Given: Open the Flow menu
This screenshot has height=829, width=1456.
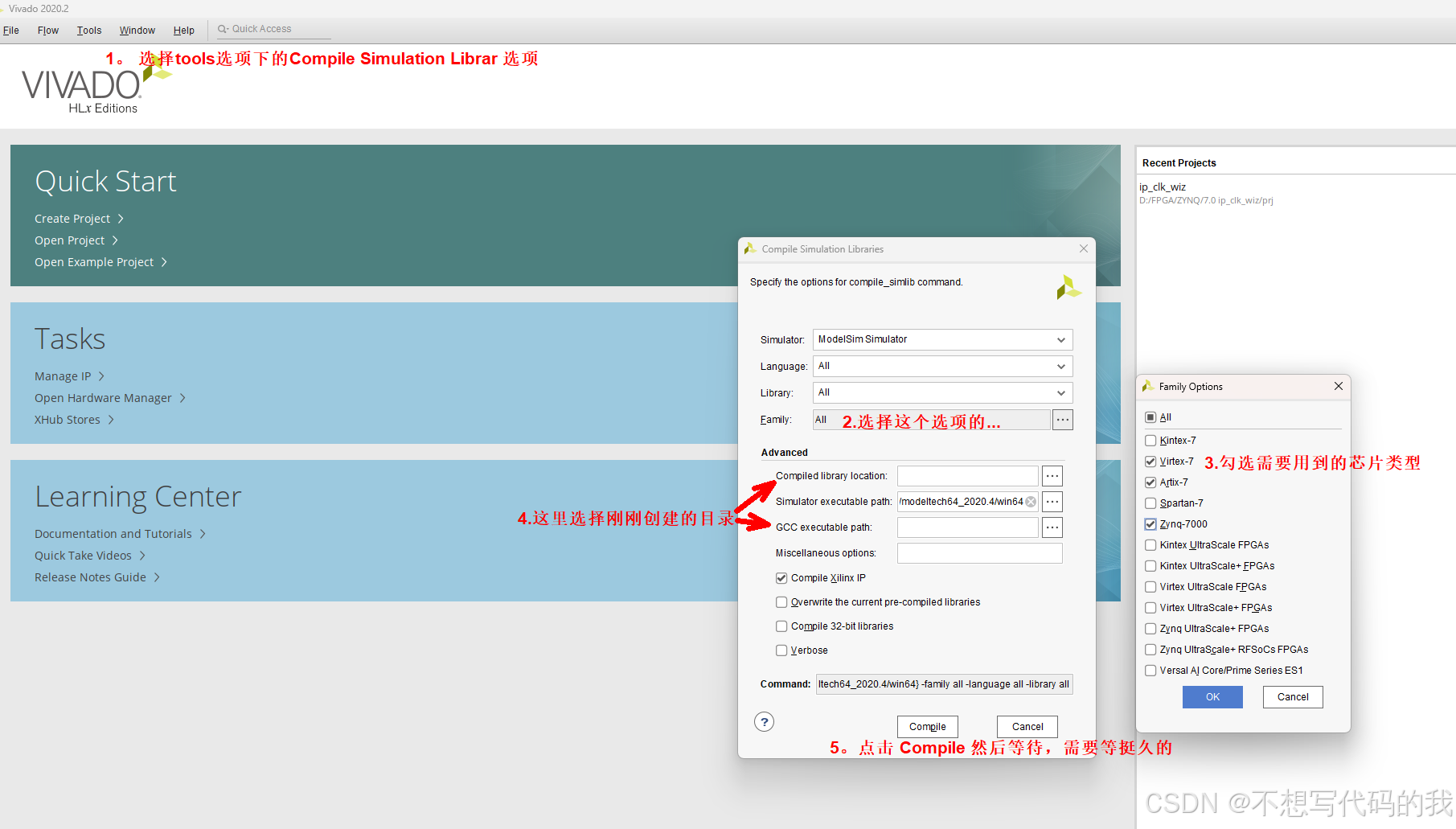Looking at the screenshot, I should tap(48, 31).
